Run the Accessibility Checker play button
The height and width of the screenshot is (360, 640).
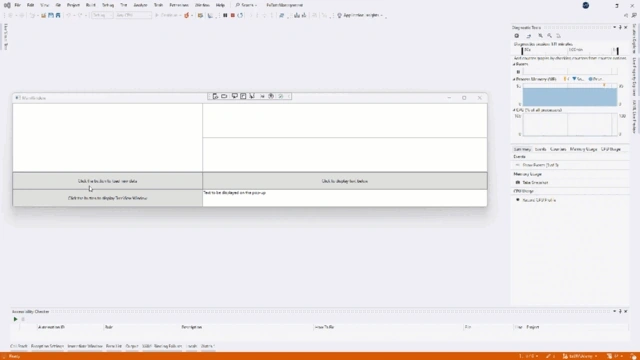pyautogui.click(x=16, y=319)
